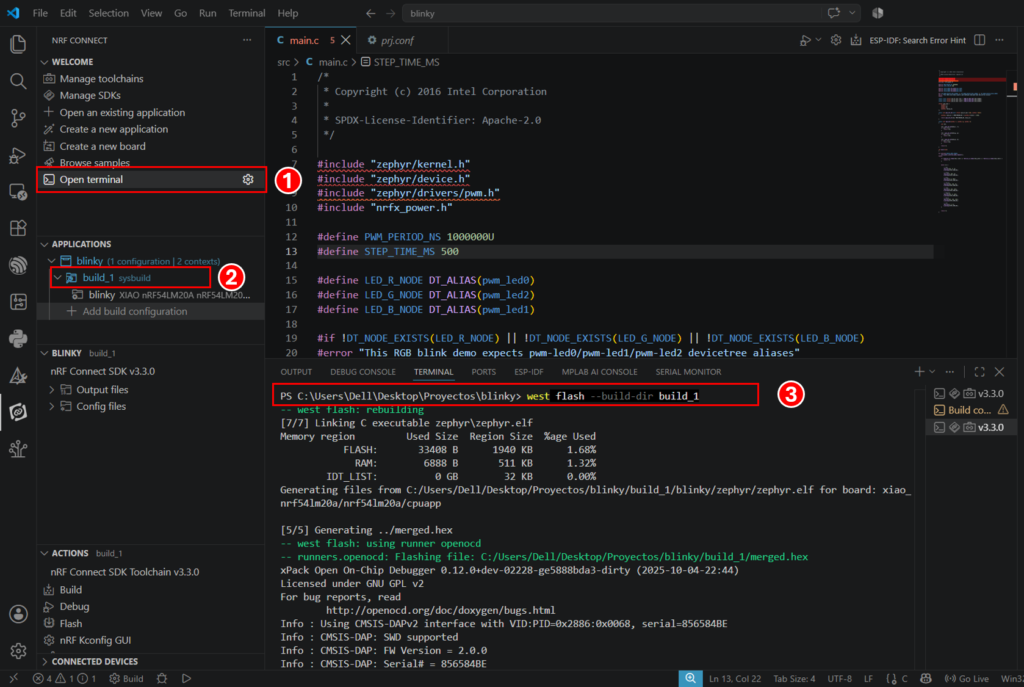Open the Python icon in activity bar
The height and width of the screenshot is (687, 1024).
[18, 338]
